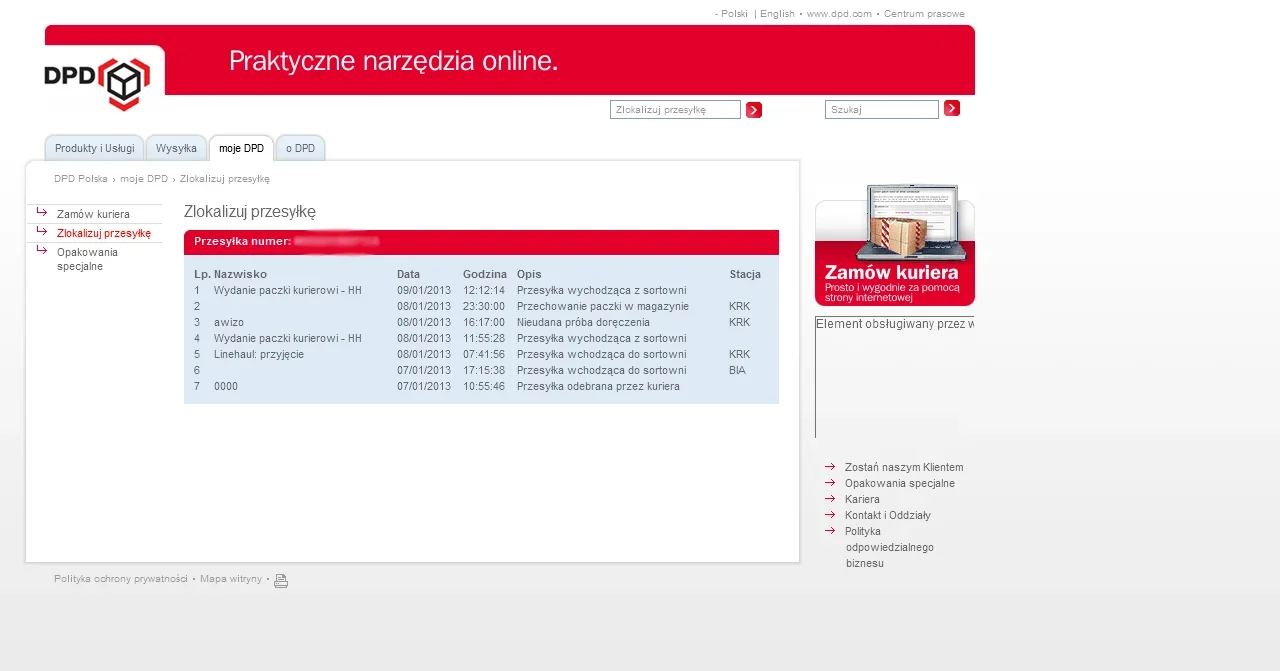Submit search with the red Szukaj arrow
Image resolution: width=1280 pixels, height=671 pixels.
click(952, 108)
